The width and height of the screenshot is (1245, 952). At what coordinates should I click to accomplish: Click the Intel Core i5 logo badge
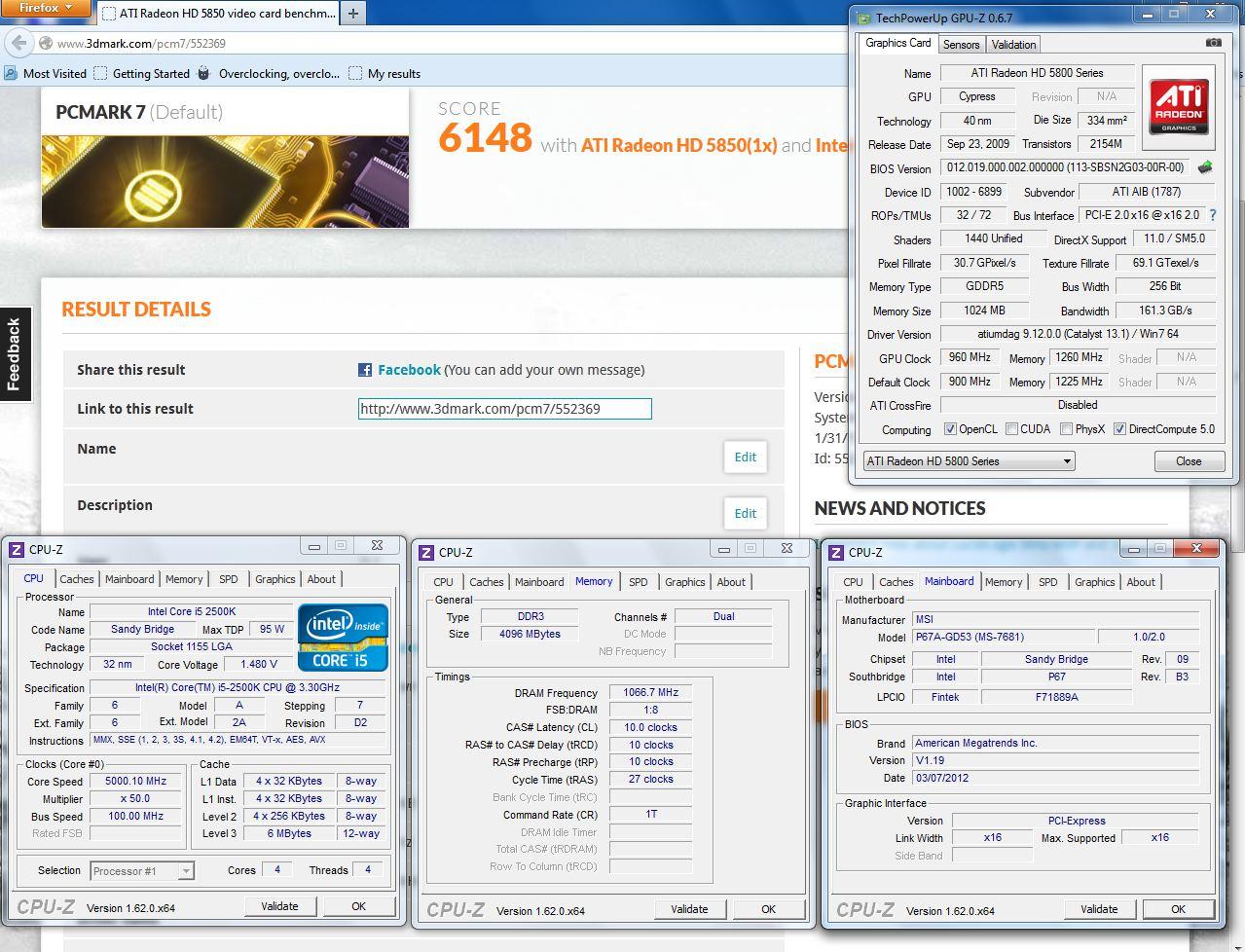(343, 638)
